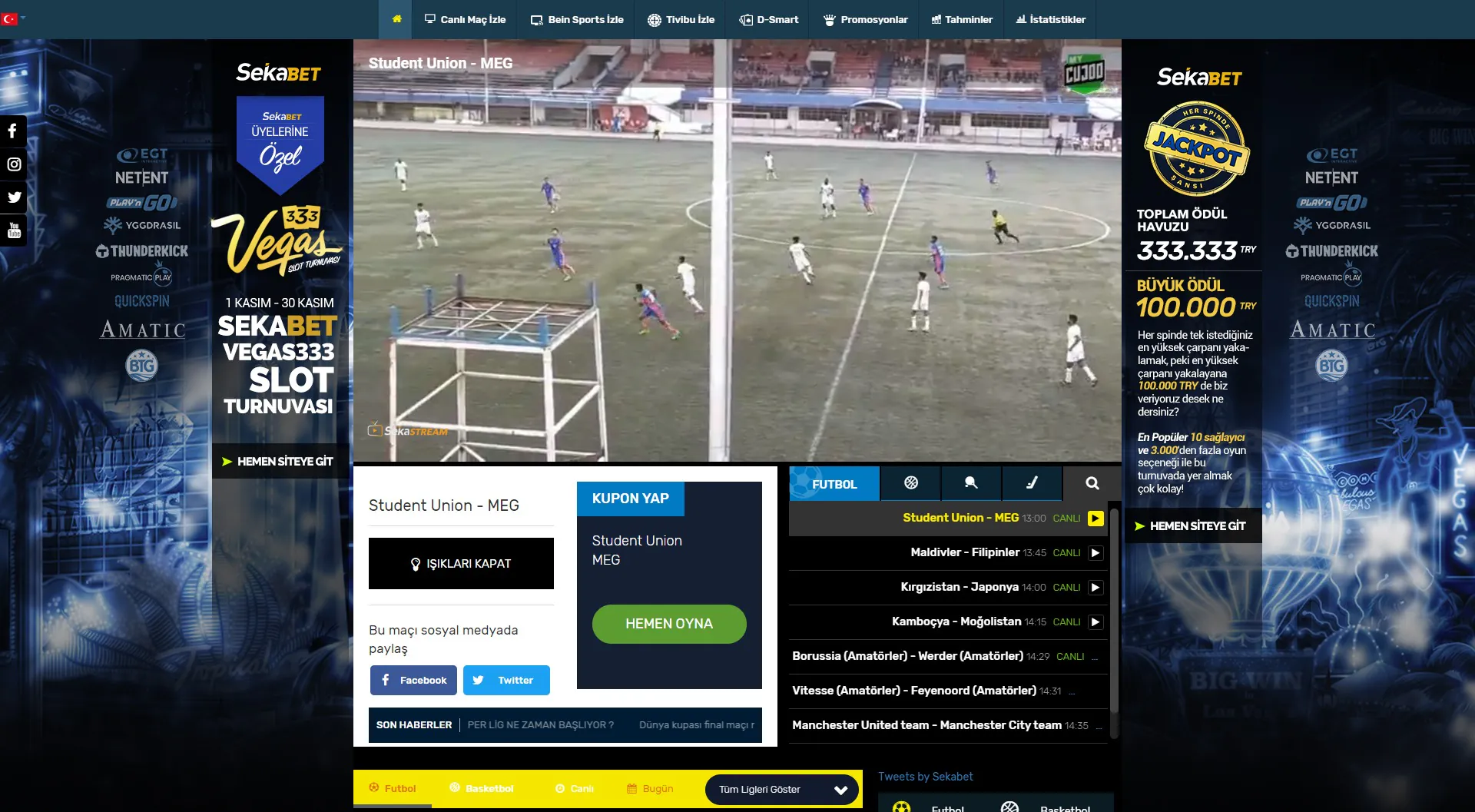Select the ice hockey icon tab
This screenshot has width=1475, height=812.
click(x=1032, y=483)
